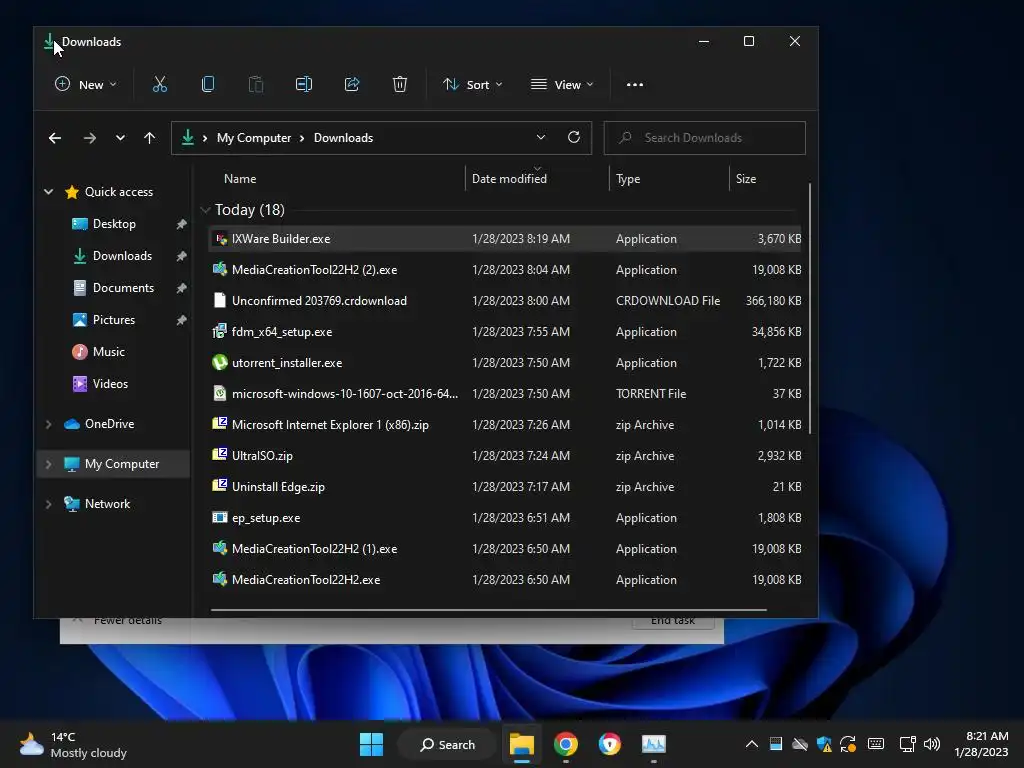The width and height of the screenshot is (1024, 768).
Task: Select Desktop in Quick access
Action: point(114,224)
